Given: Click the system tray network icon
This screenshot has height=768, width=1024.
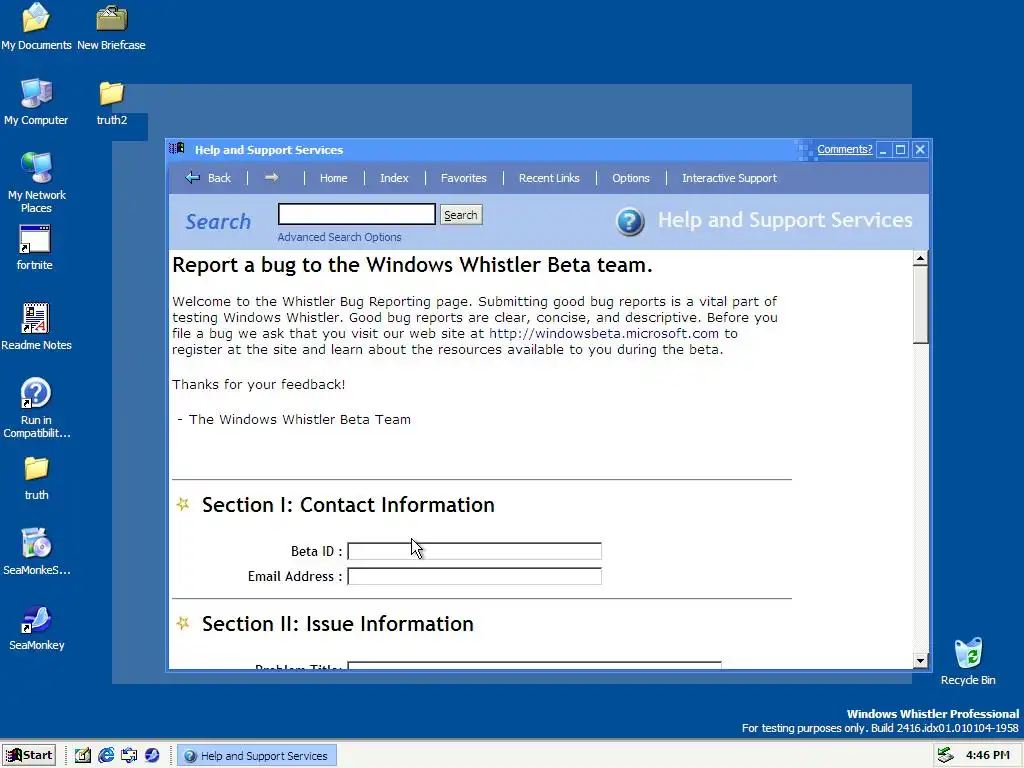Looking at the screenshot, I should pyautogui.click(x=946, y=756).
